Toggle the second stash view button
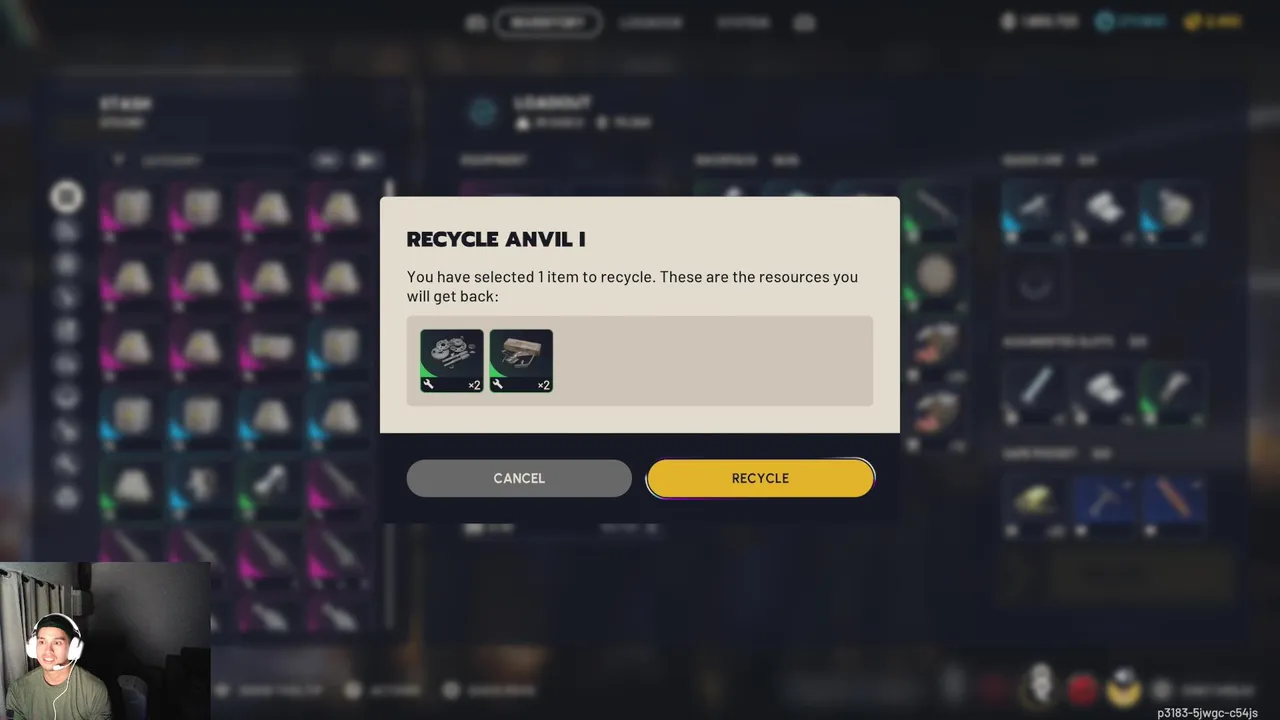 [366, 160]
